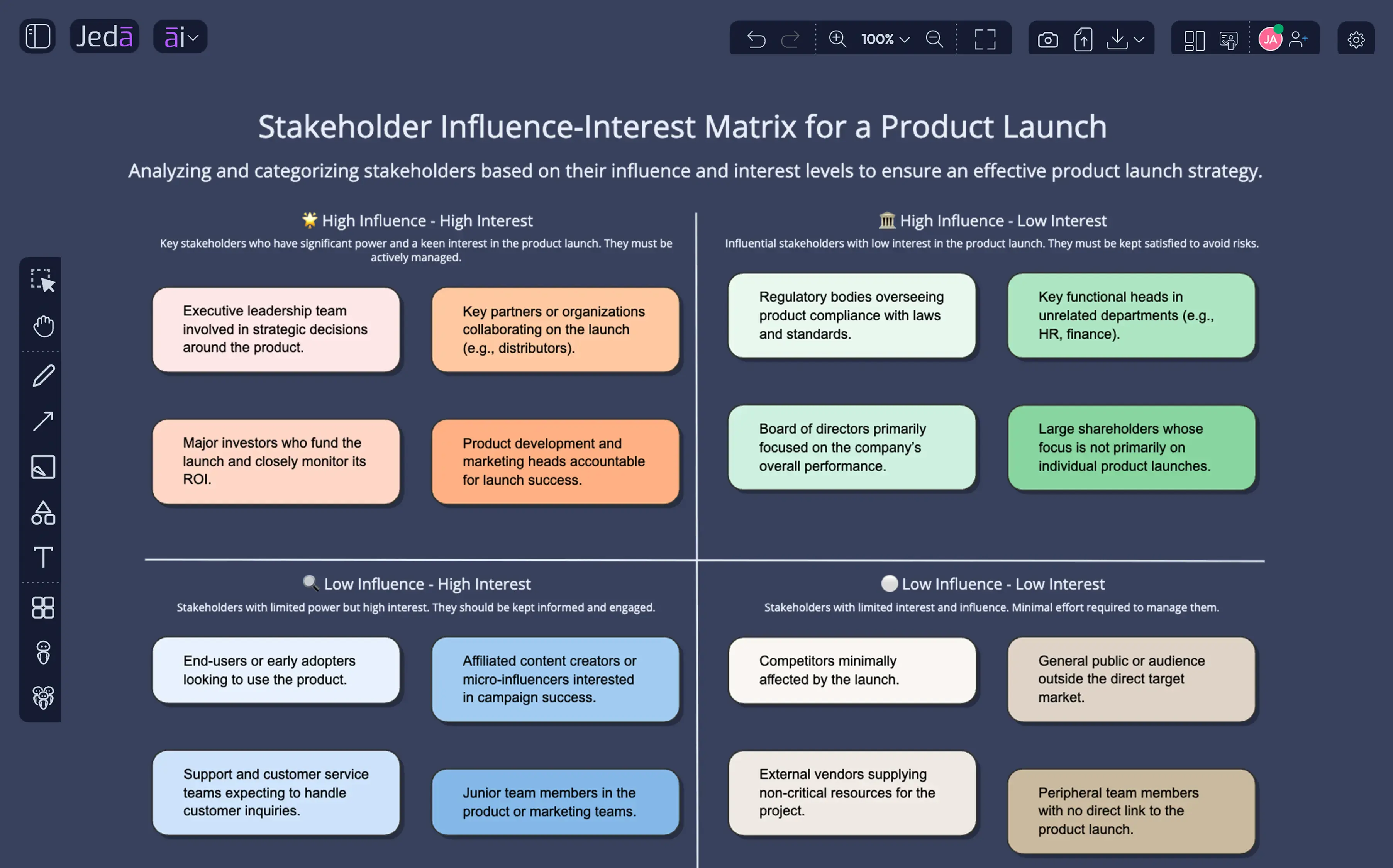
Task: Open the 100% zoom level dropdown
Action: [x=885, y=39]
